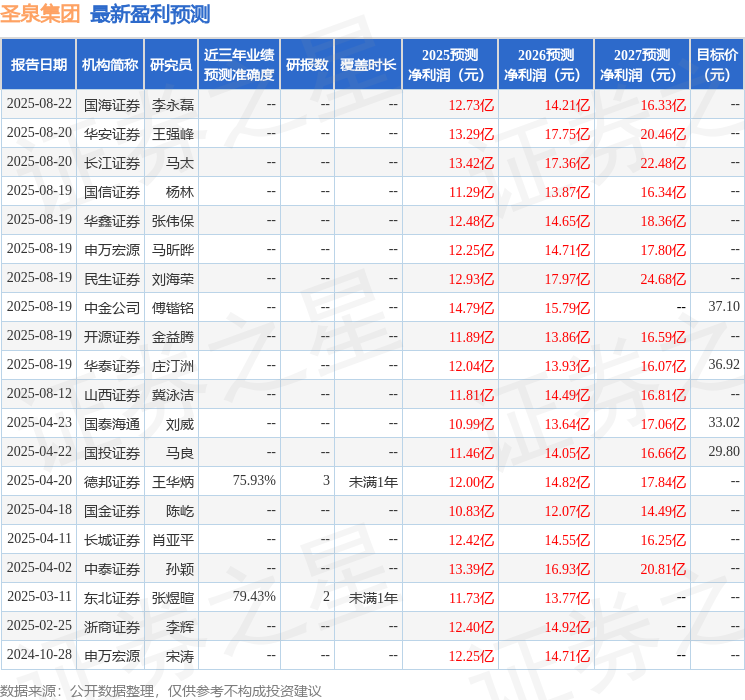Click the 75.93% accuracy value
Screen dimensions: 745x700
253,481
